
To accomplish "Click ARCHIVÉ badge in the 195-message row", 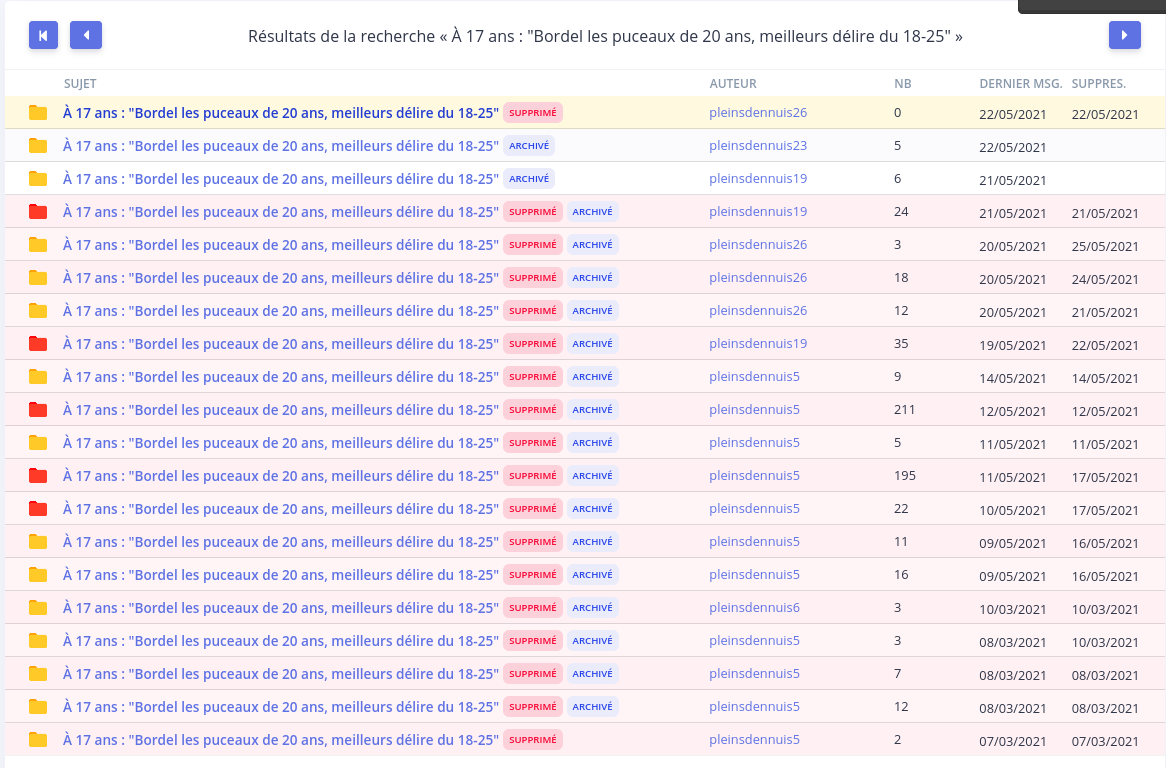I will [x=593, y=476].
